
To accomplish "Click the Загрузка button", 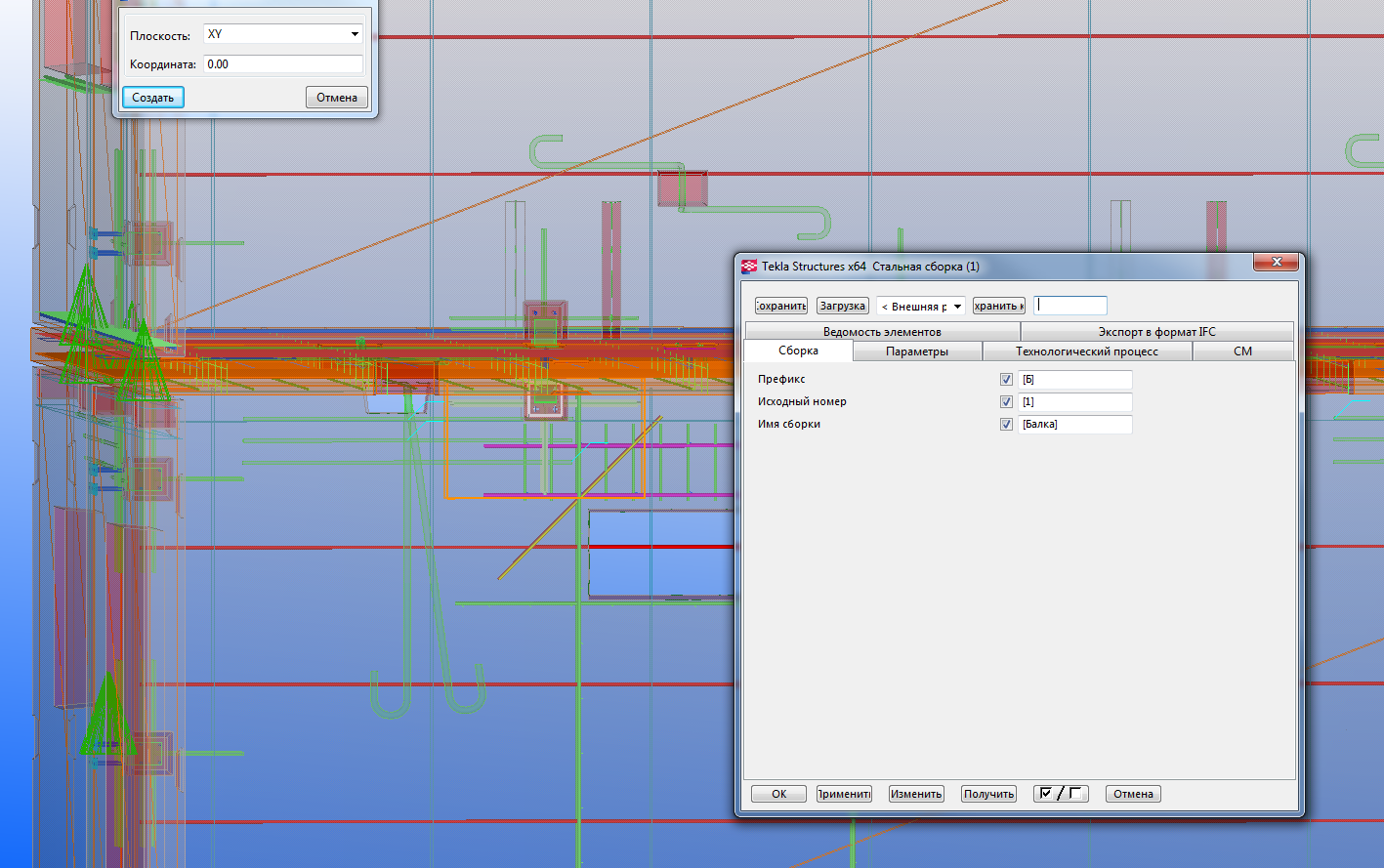I will pos(842,307).
